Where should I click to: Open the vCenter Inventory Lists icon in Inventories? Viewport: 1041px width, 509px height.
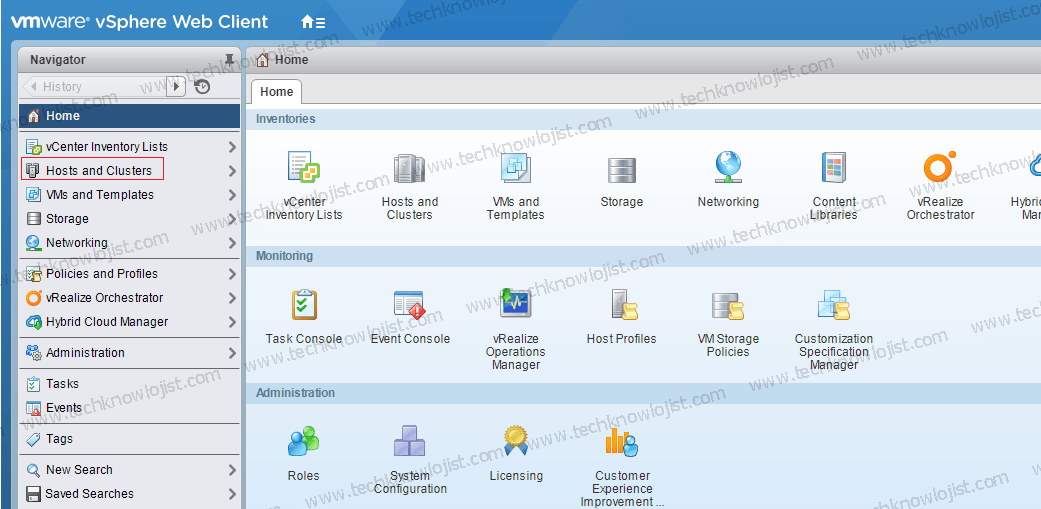304,167
